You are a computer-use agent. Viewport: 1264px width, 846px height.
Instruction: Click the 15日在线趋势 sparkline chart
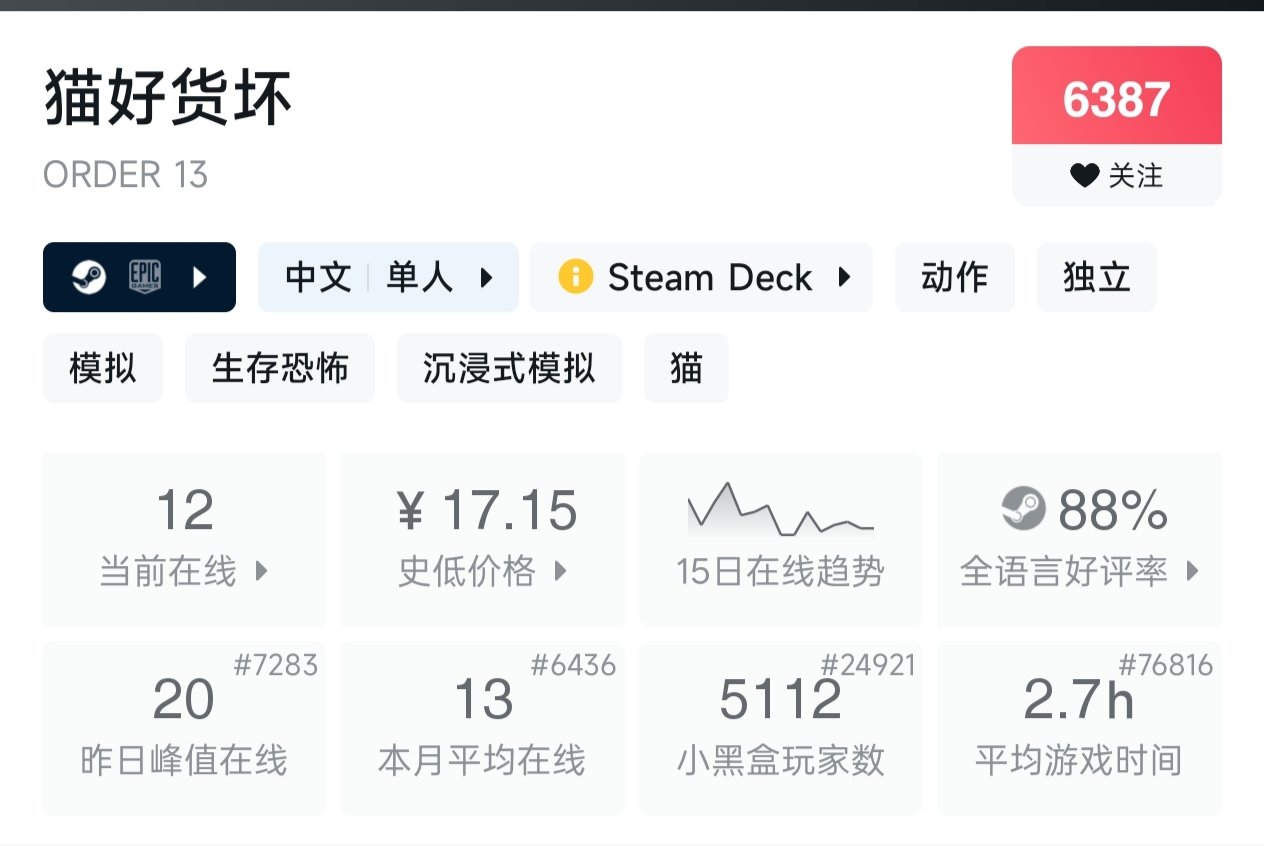(x=780, y=511)
